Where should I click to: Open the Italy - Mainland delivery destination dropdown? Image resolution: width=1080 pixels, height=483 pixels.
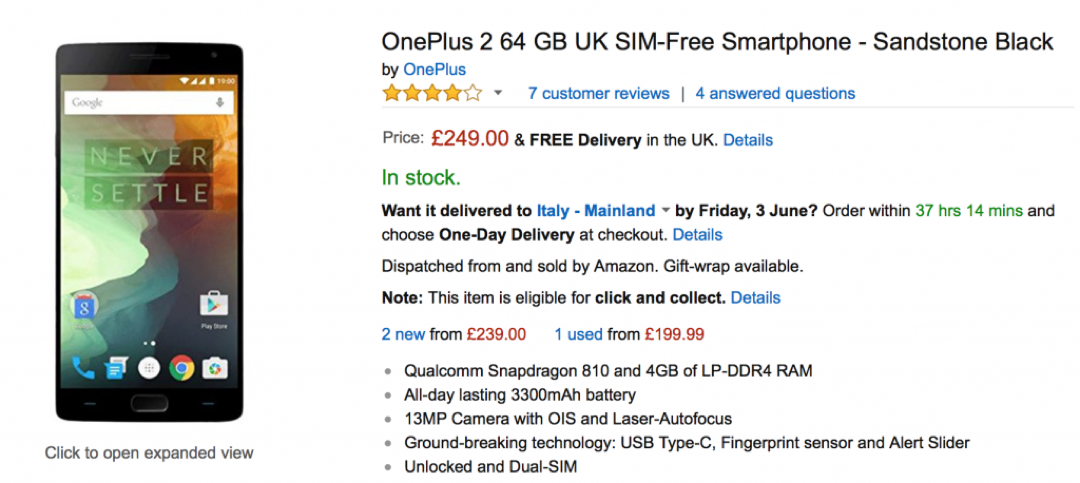(x=596, y=211)
